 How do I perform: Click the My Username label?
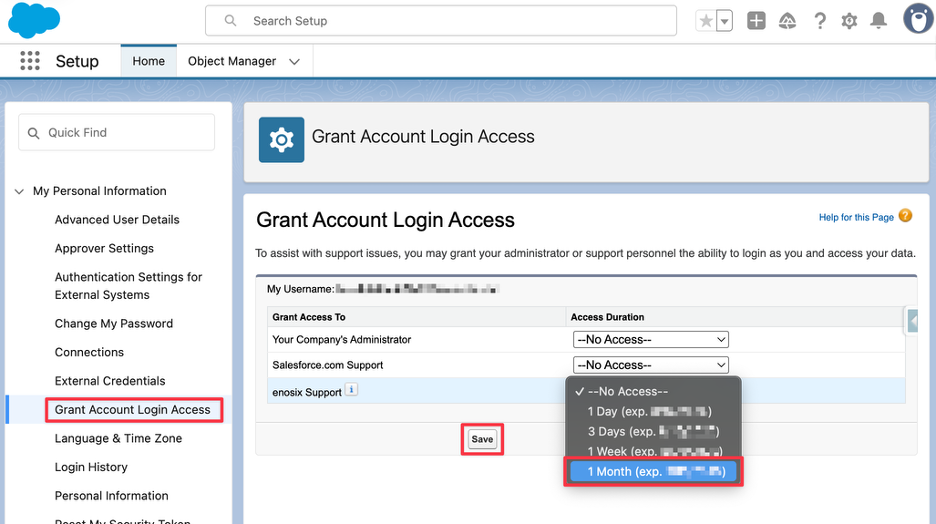pyautogui.click(x=300, y=289)
